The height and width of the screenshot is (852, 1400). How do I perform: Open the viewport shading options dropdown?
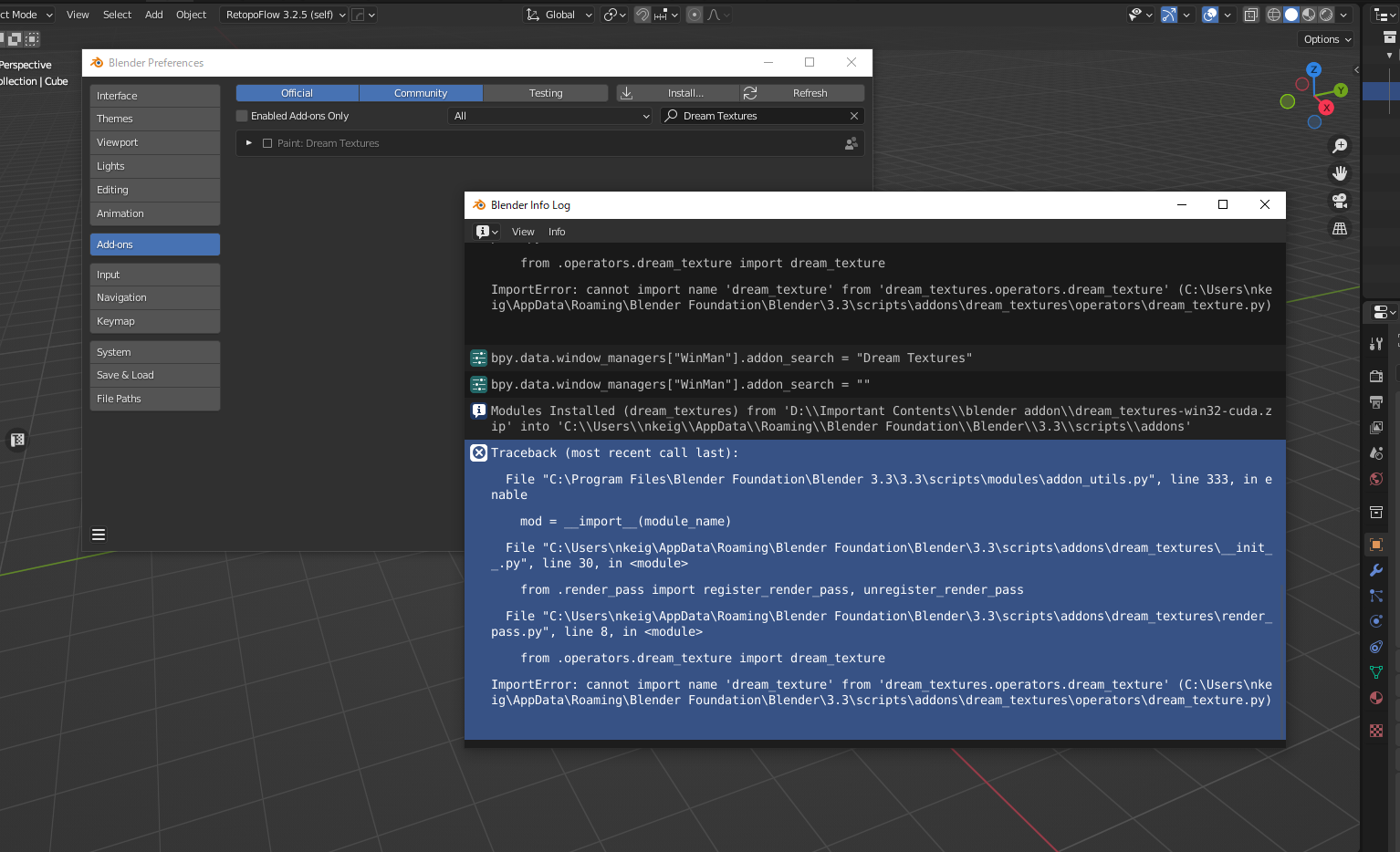[x=1343, y=15]
